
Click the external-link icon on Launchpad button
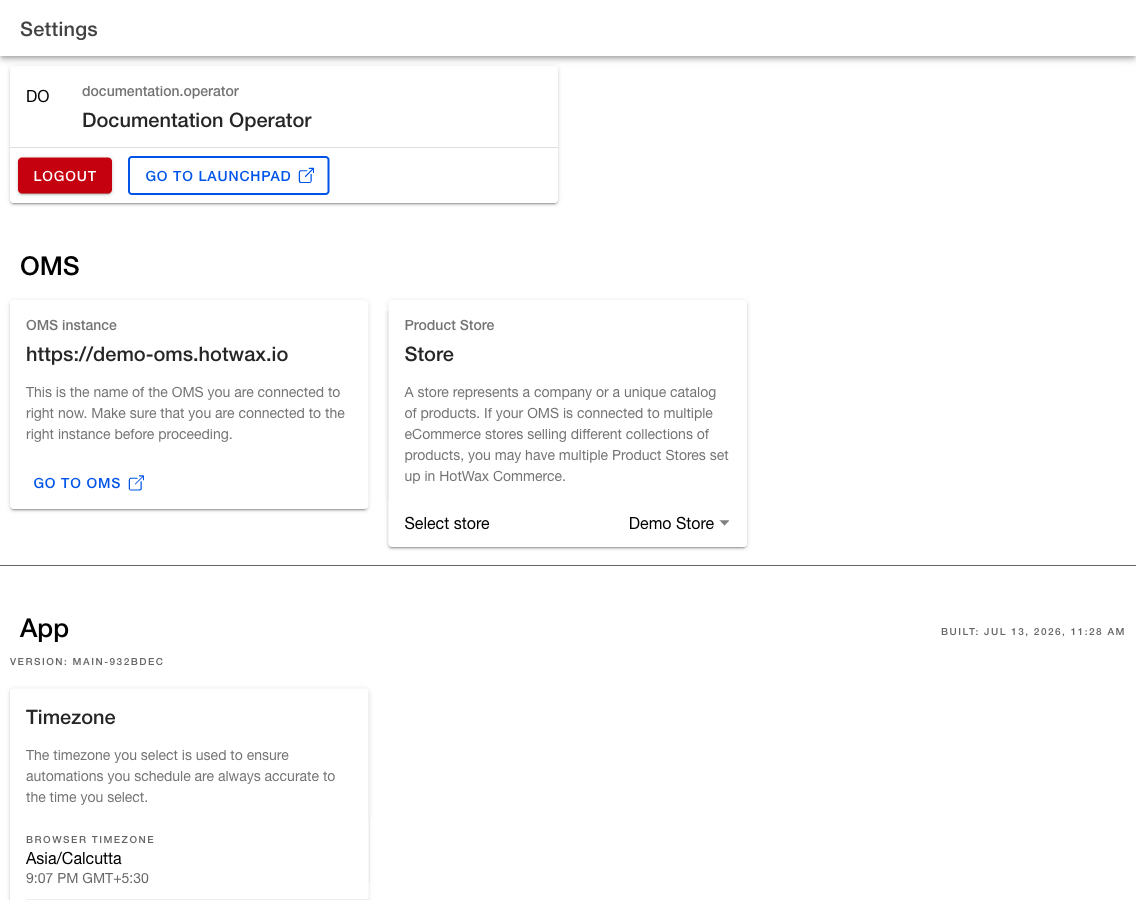pyautogui.click(x=306, y=175)
